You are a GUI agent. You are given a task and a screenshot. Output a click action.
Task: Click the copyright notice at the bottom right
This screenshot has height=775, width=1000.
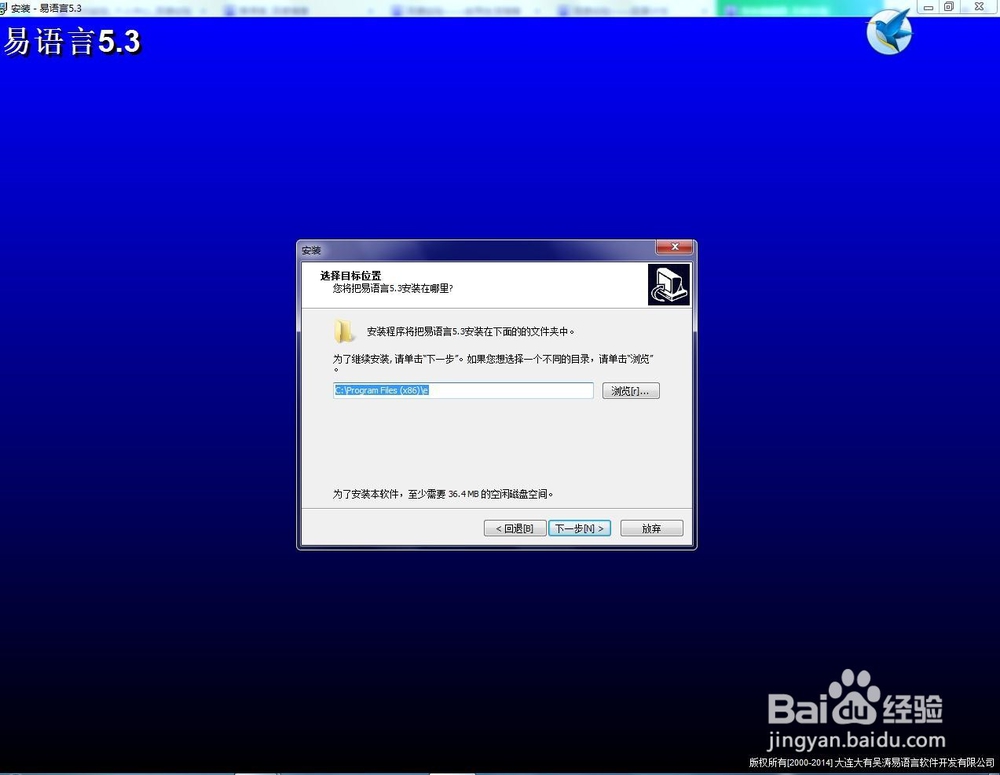tap(872, 762)
